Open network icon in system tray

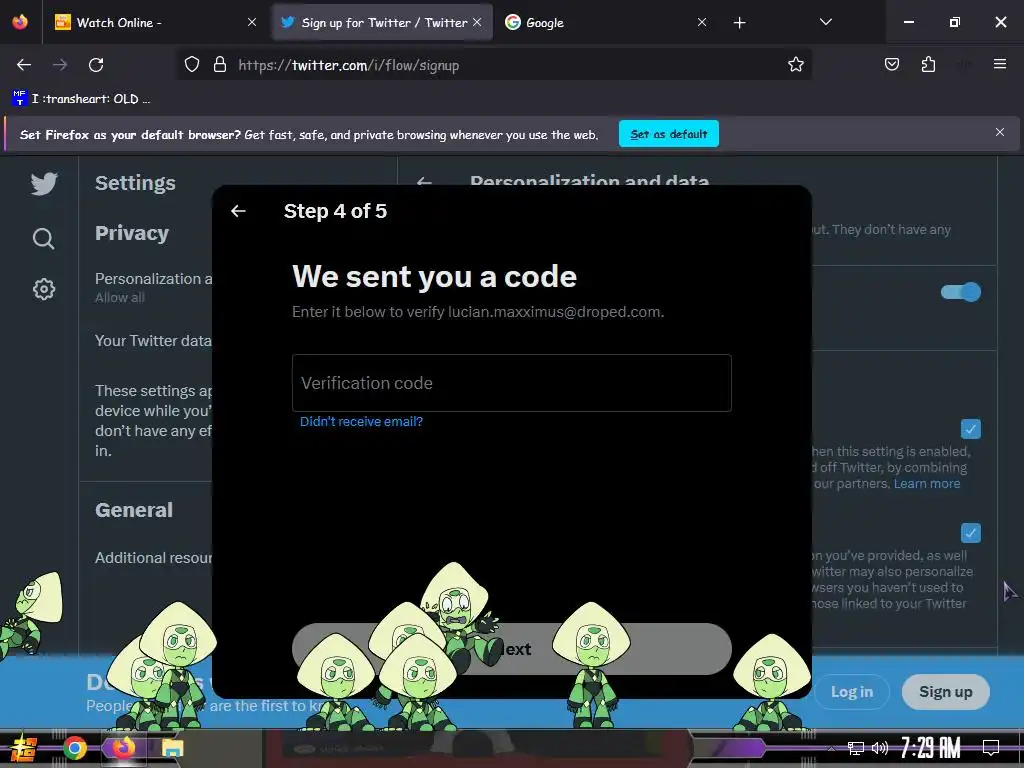pos(856,748)
